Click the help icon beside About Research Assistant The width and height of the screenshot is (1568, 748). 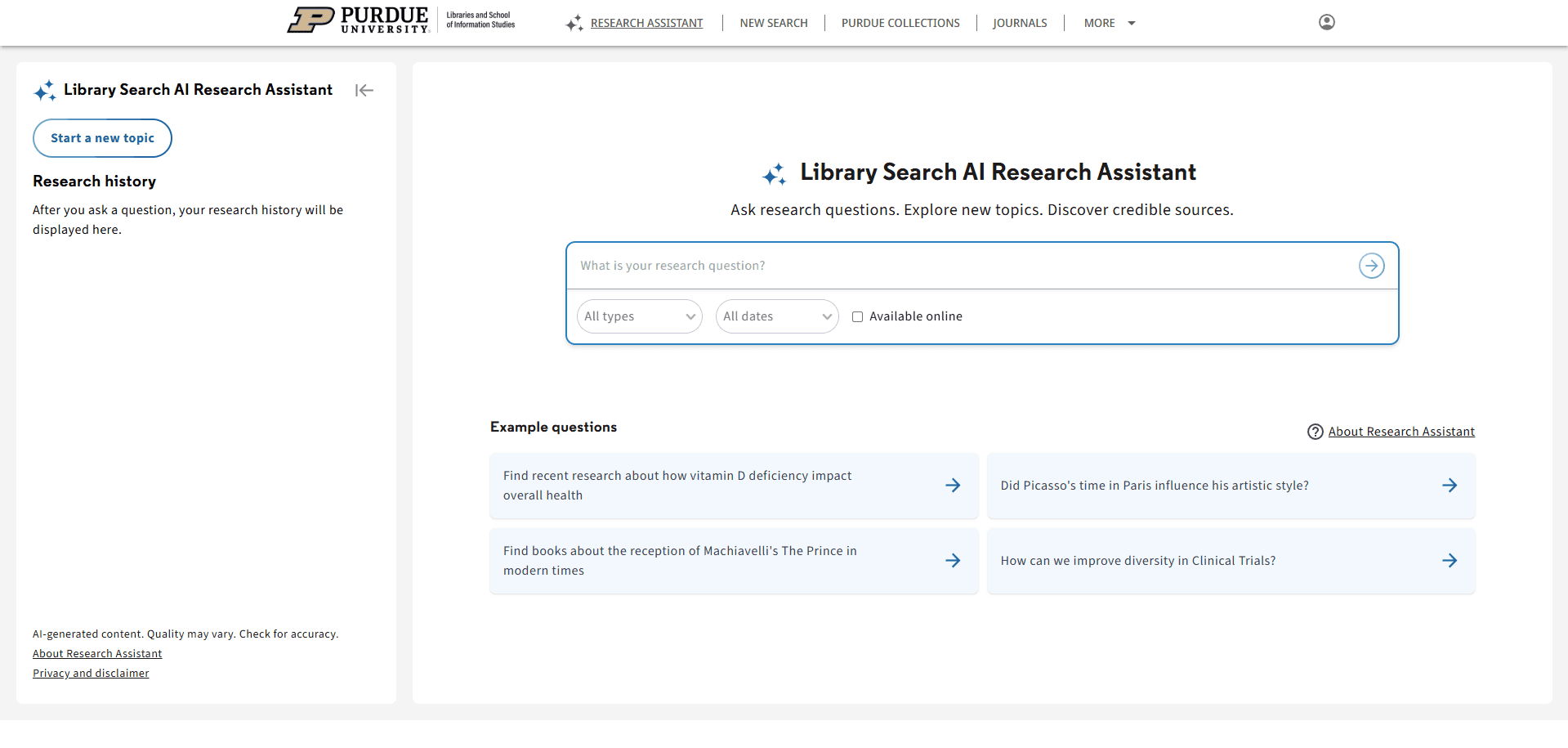1315,432
